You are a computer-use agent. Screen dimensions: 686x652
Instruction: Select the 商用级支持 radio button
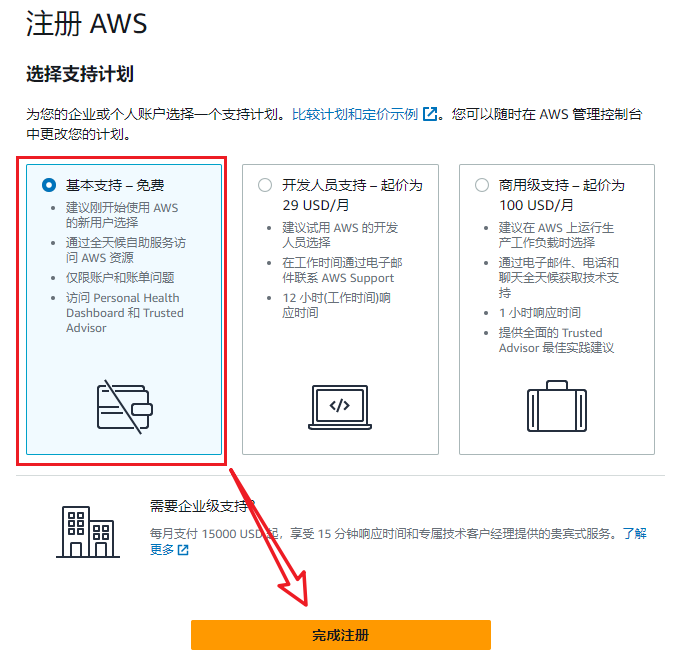coord(482,185)
